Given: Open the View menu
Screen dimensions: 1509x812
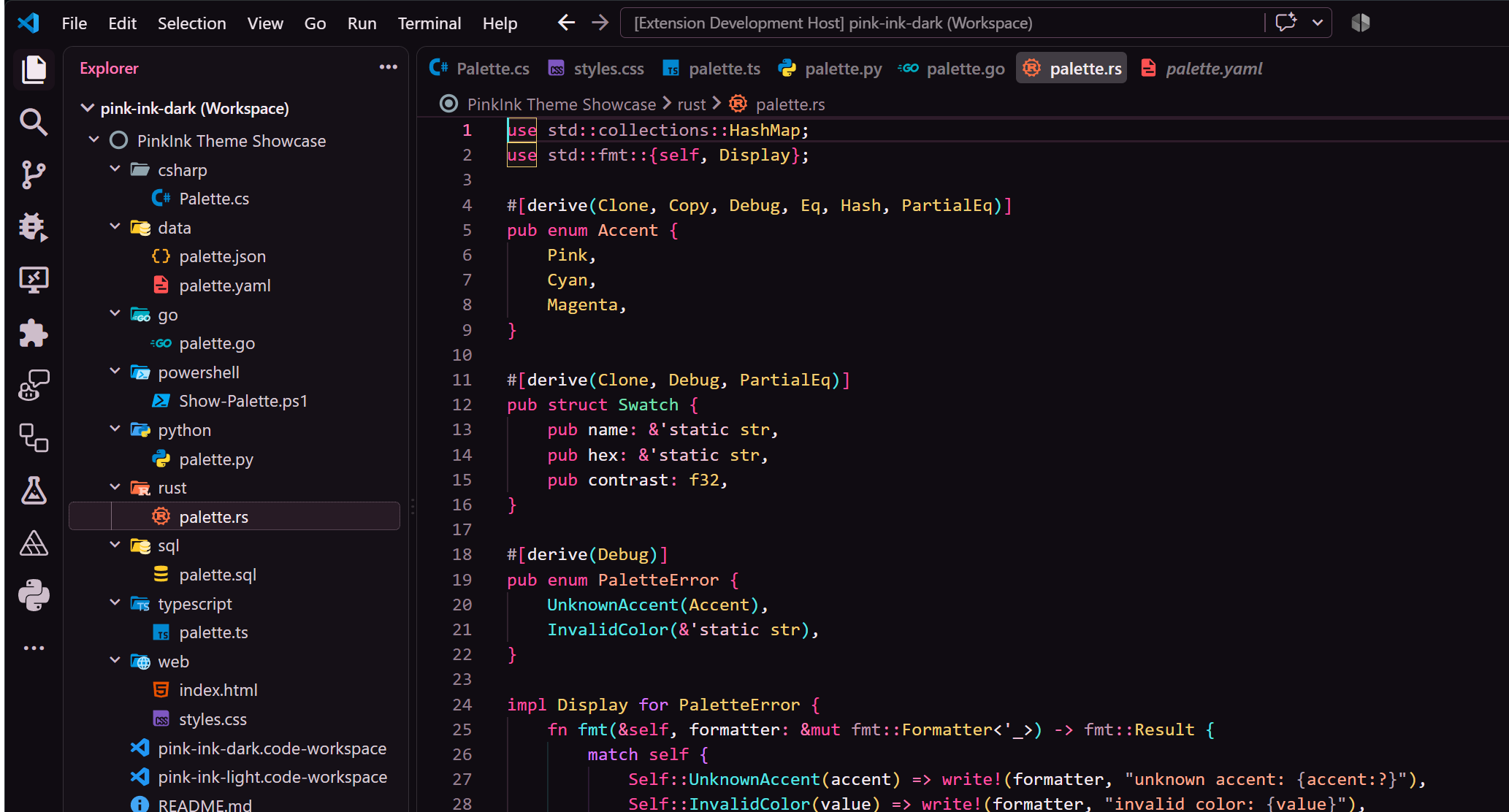Looking at the screenshot, I should 265,23.
